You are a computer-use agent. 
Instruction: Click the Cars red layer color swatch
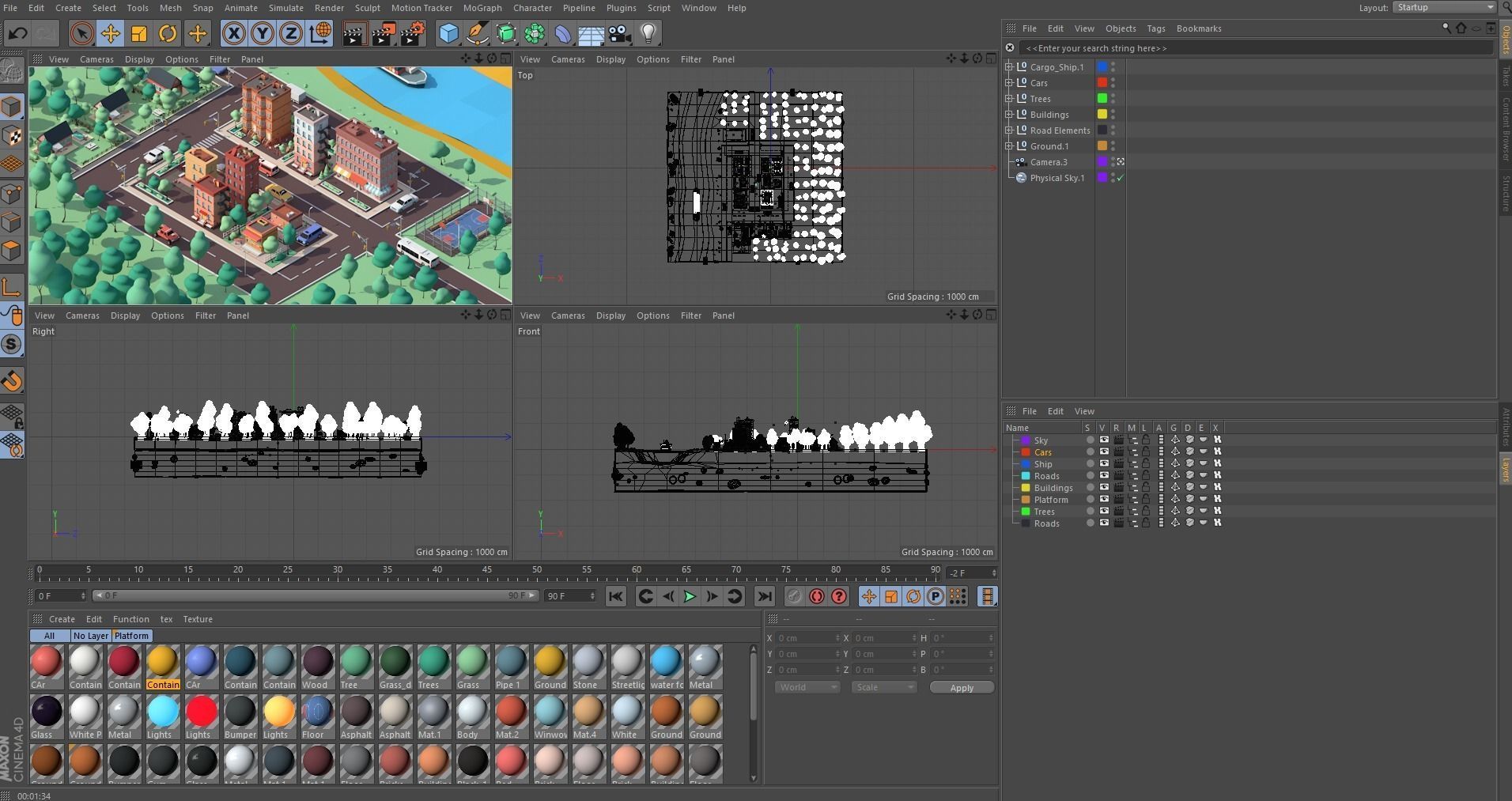point(1102,83)
